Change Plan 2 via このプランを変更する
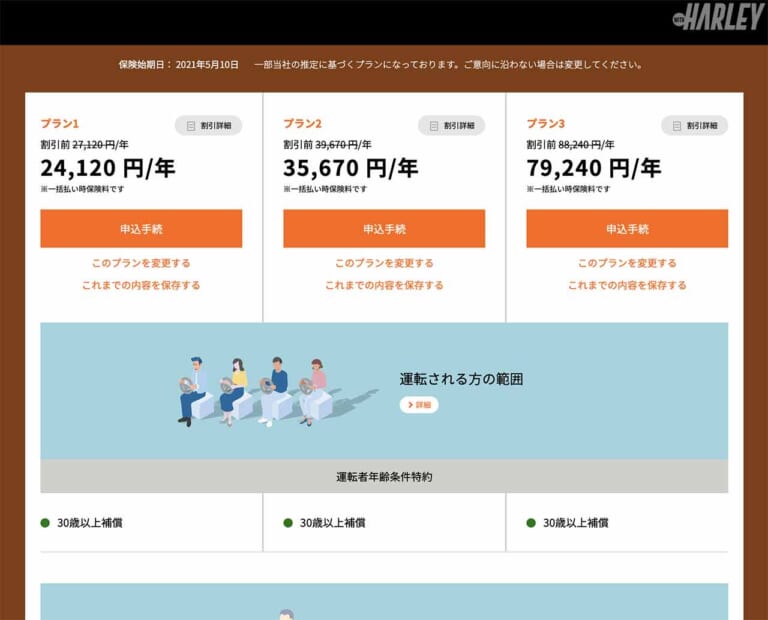This screenshot has height=620, width=768. tap(384, 263)
